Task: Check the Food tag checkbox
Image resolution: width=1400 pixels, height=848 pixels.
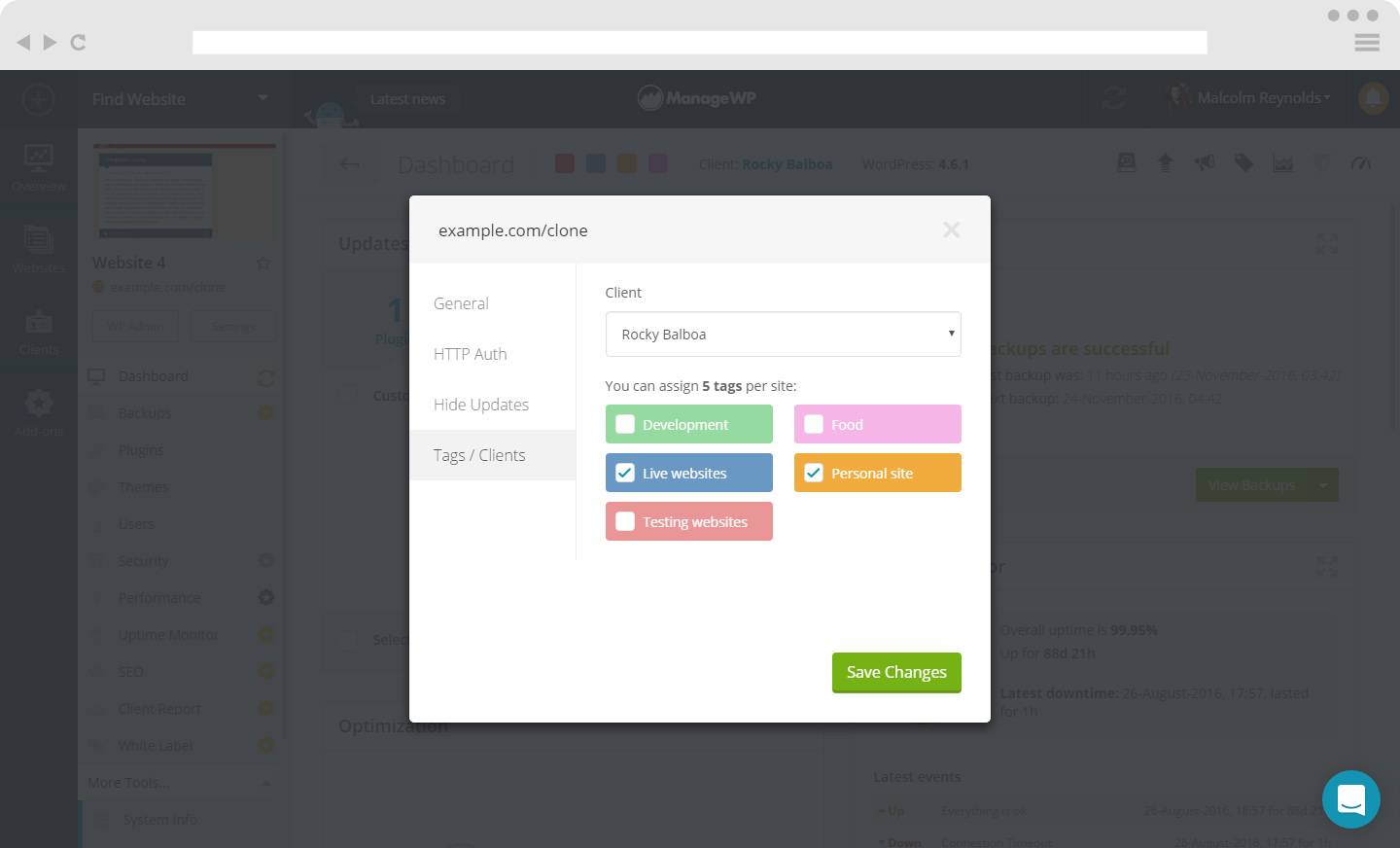Action: point(814,424)
